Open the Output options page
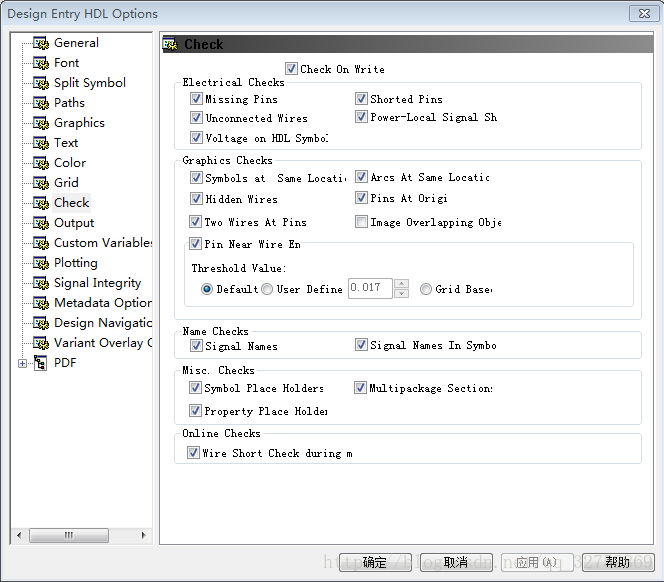This screenshot has width=664, height=582. click(74, 223)
